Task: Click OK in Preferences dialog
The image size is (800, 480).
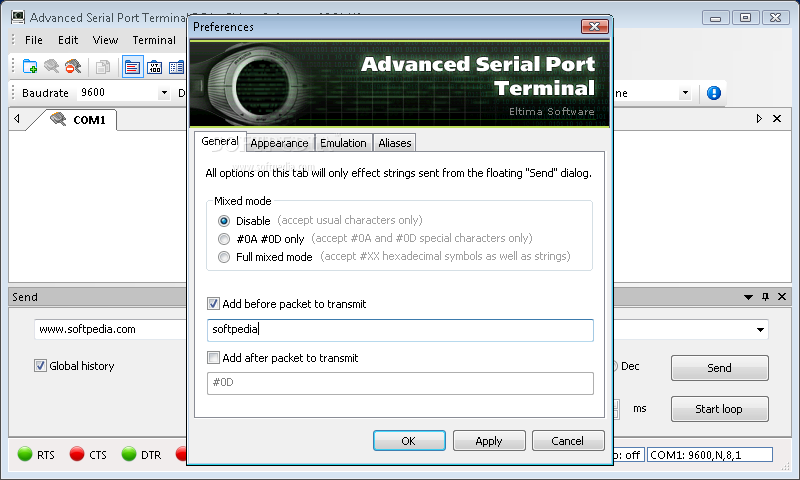Action: (409, 441)
